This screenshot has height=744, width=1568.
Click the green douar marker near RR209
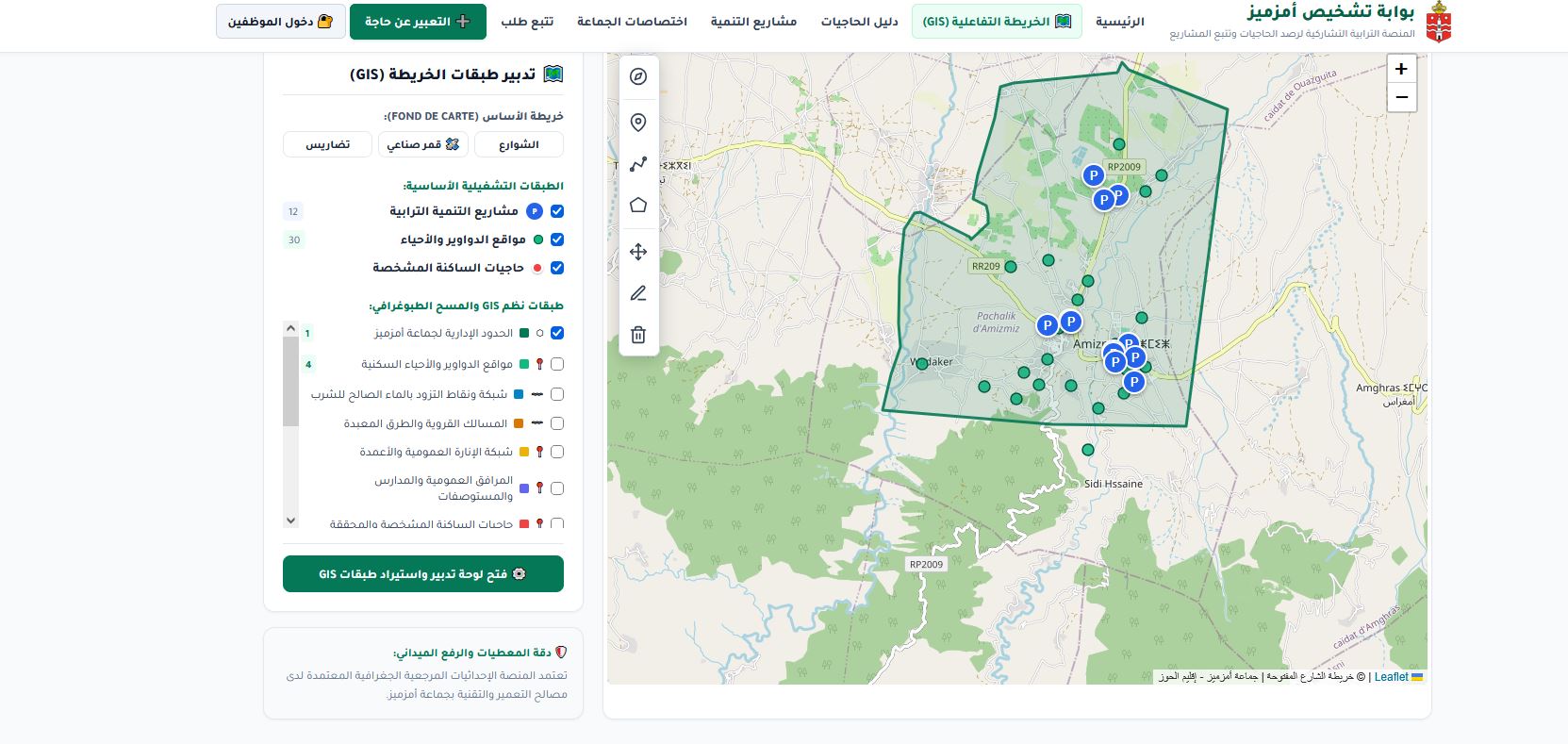pyautogui.click(x=1011, y=267)
